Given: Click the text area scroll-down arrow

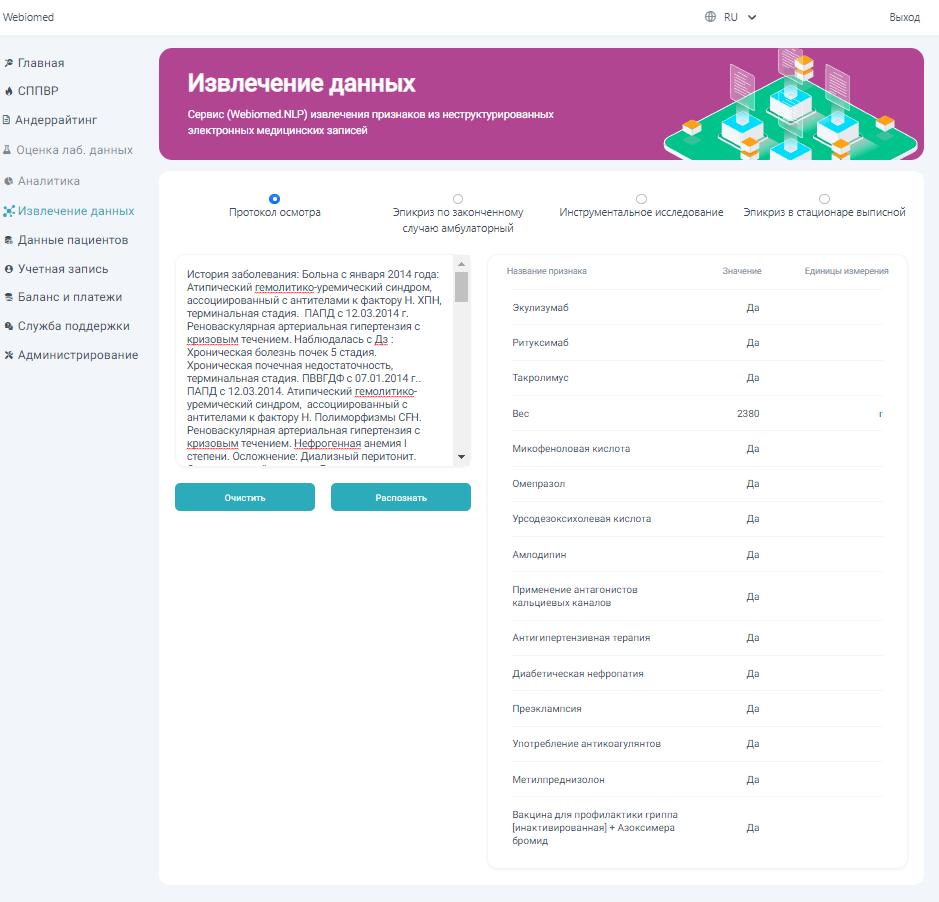Looking at the screenshot, I should [x=461, y=457].
